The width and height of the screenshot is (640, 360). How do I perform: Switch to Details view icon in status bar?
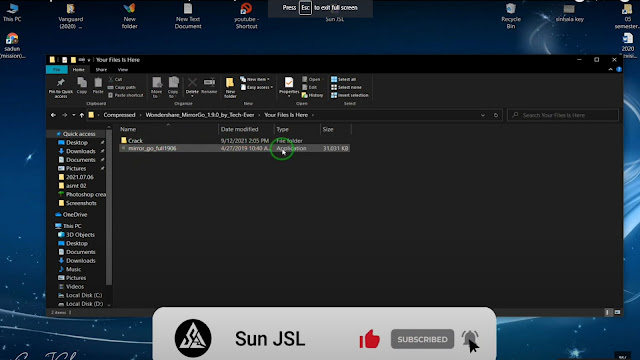click(x=608, y=312)
